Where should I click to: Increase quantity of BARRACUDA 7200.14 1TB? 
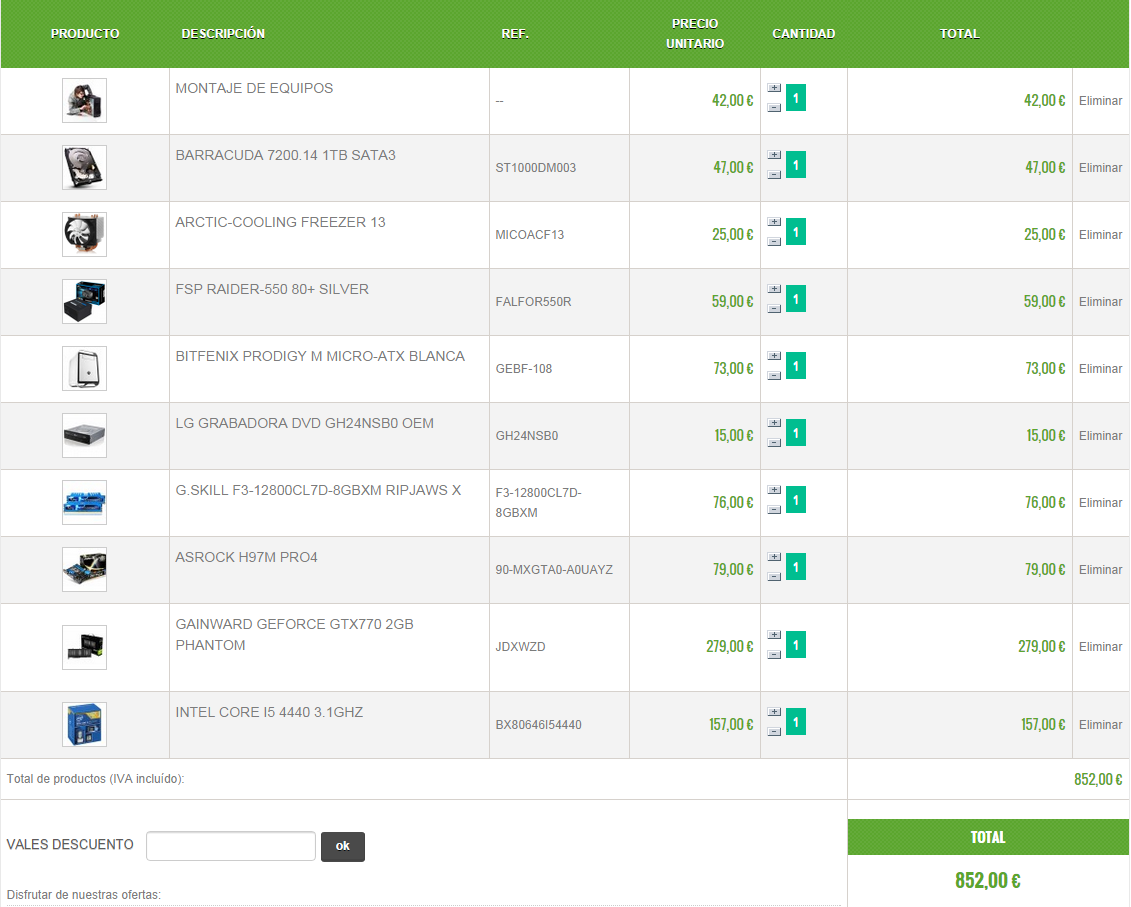[774, 155]
